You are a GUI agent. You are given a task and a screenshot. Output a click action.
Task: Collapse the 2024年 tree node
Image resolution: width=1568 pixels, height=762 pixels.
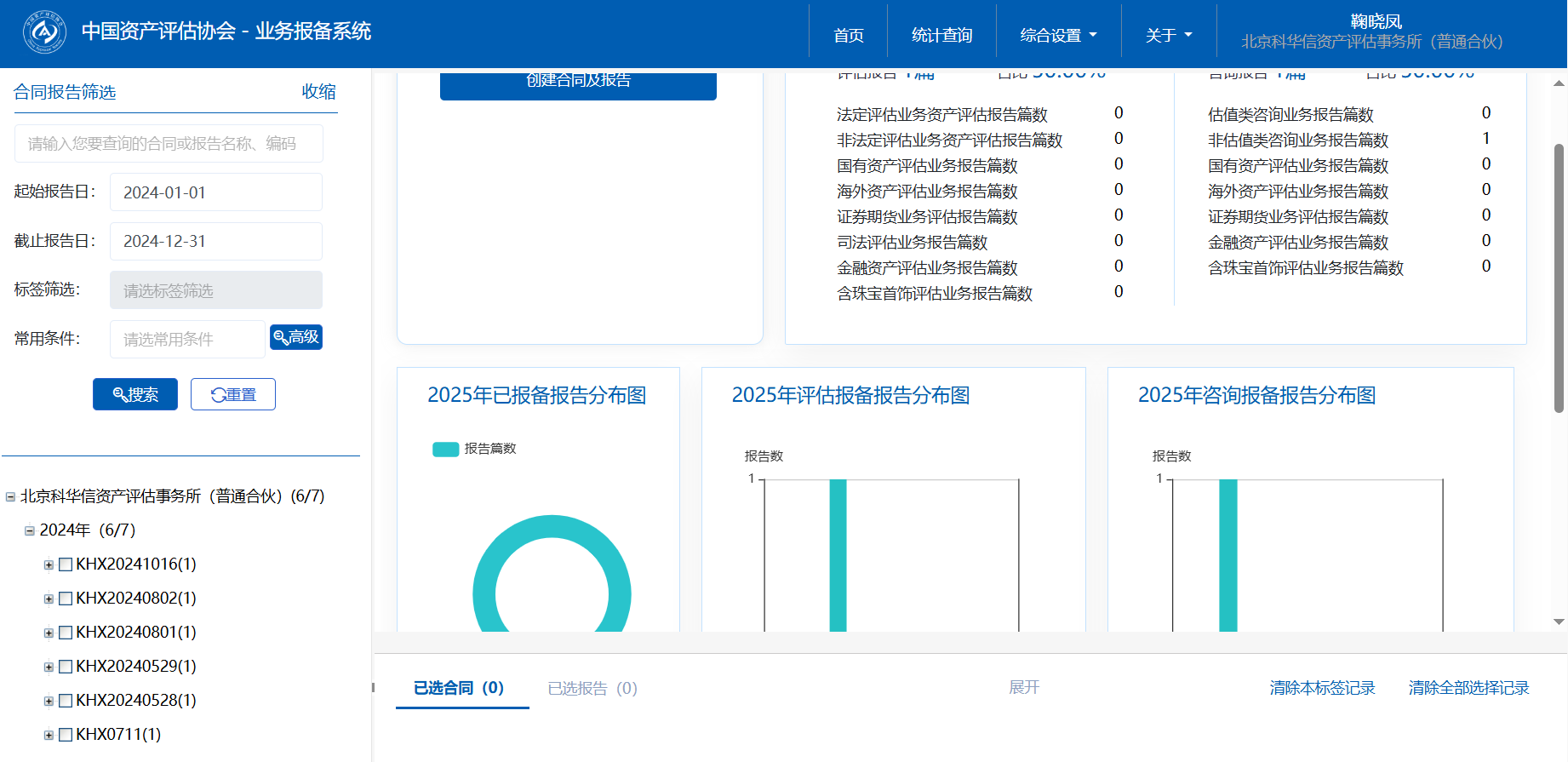pos(30,530)
